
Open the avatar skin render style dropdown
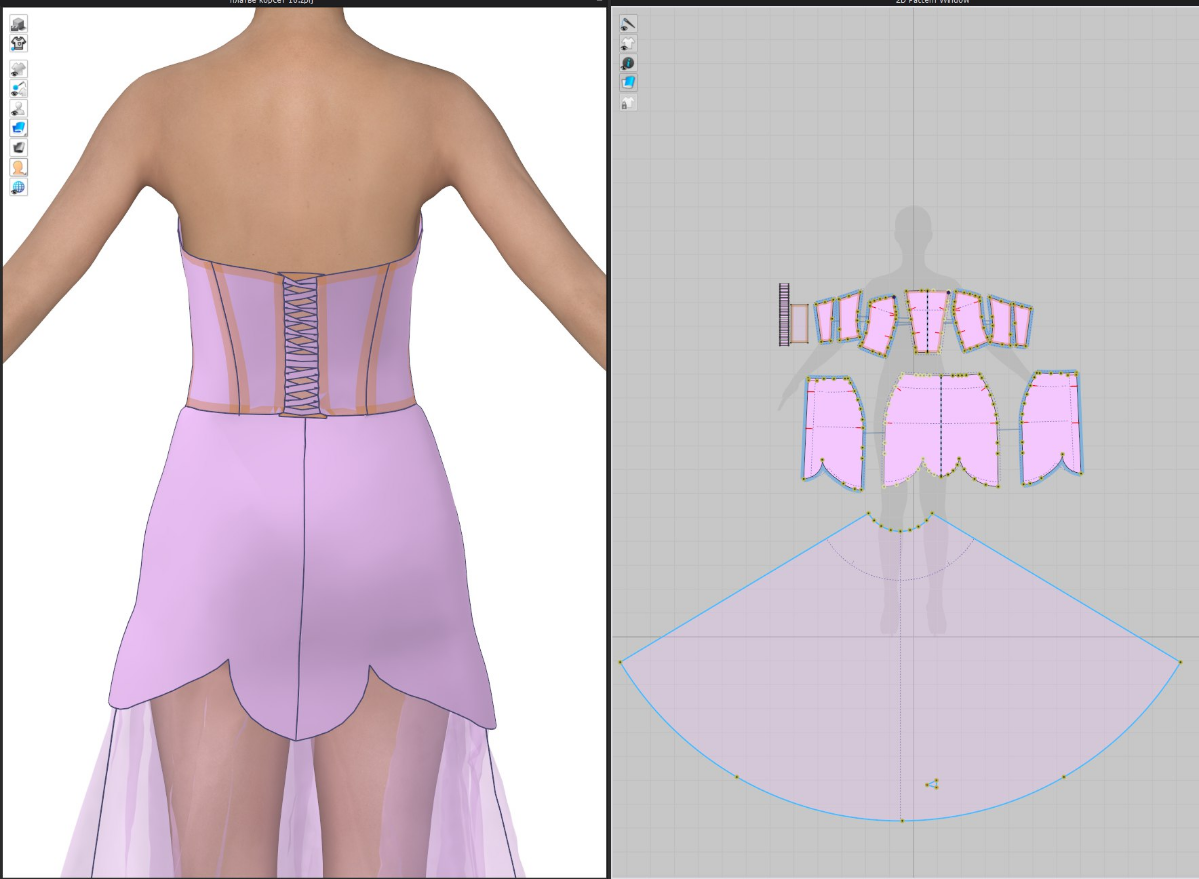pyautogui.click(x=19, y=168)
